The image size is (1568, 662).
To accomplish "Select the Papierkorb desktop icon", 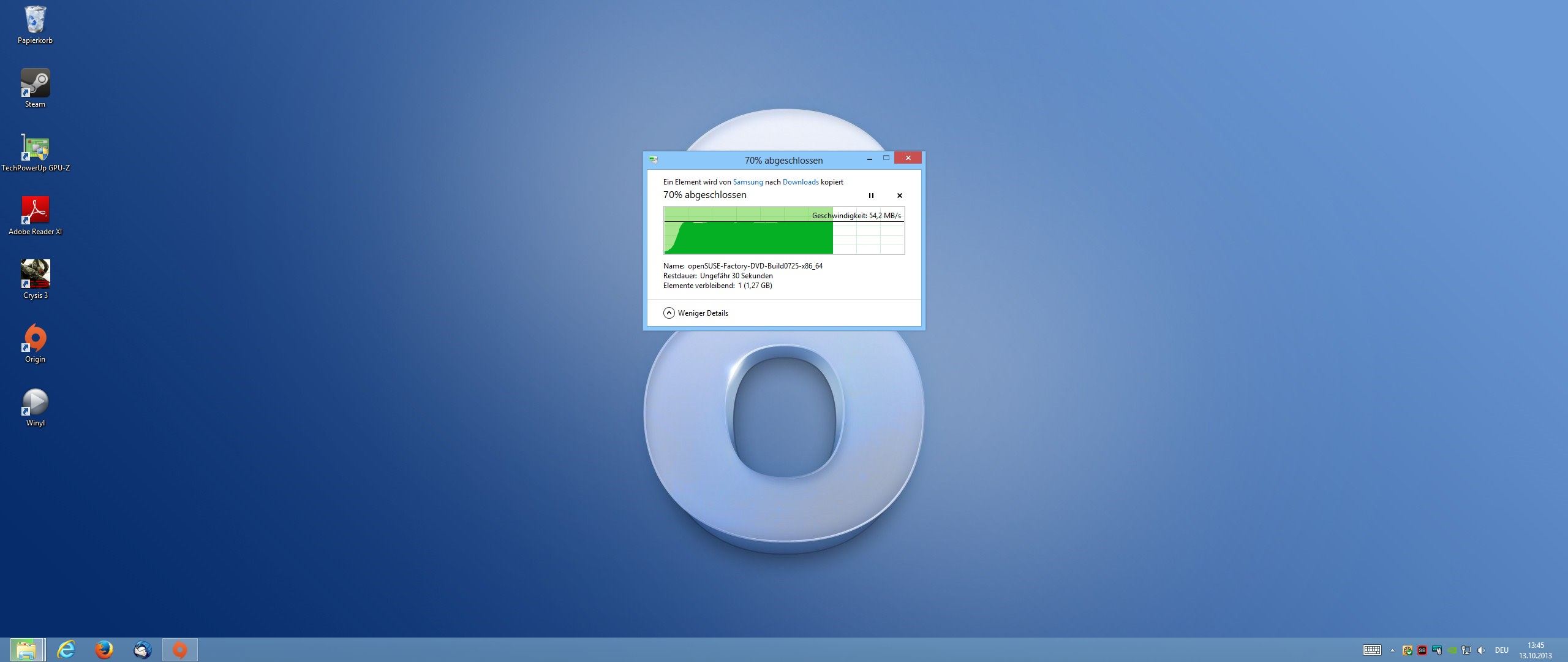I will pyautogui.click(x=35, y=25).
